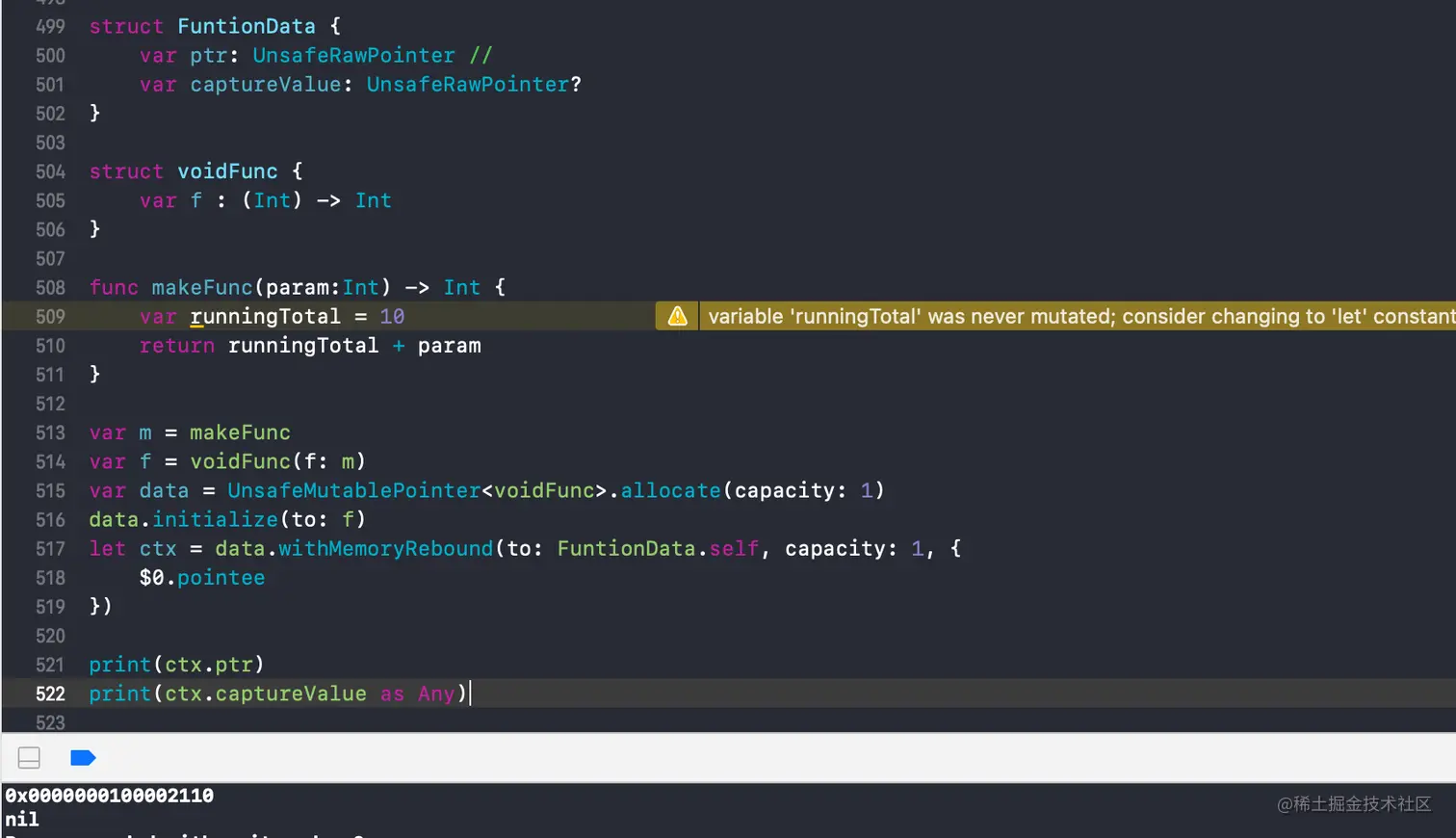
Task: Click the makeFunc function name on line 508
Action: [x=202, y=287]
